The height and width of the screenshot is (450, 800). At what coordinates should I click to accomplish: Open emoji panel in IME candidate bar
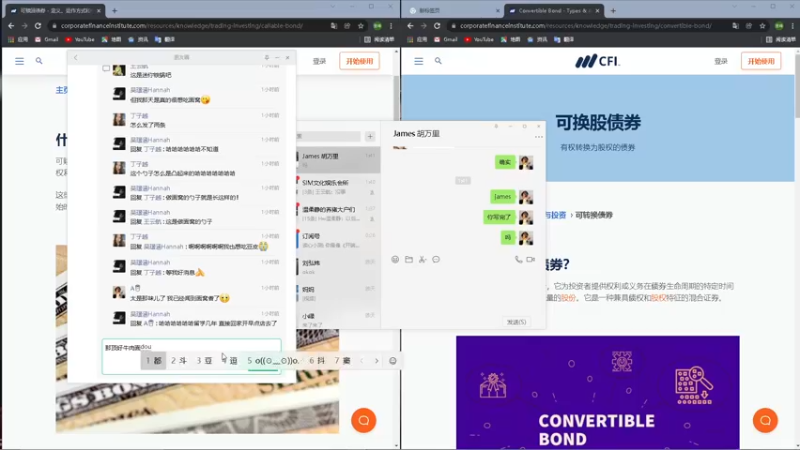click(392, 361)
